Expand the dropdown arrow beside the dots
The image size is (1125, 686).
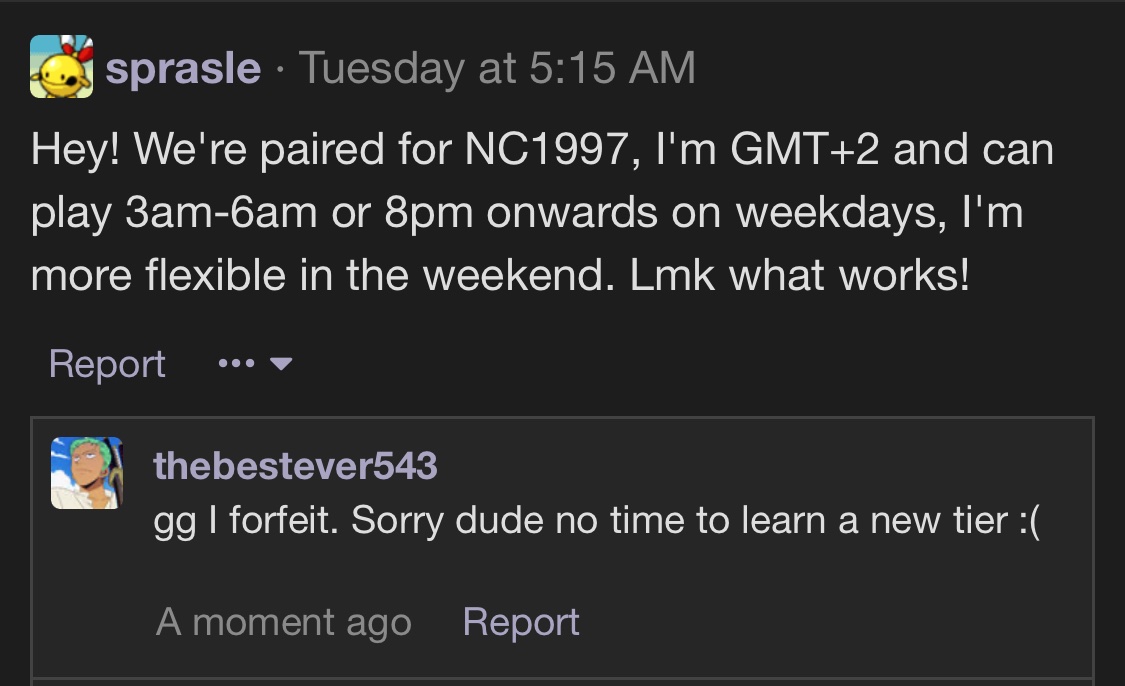click(x=281, y=364)
